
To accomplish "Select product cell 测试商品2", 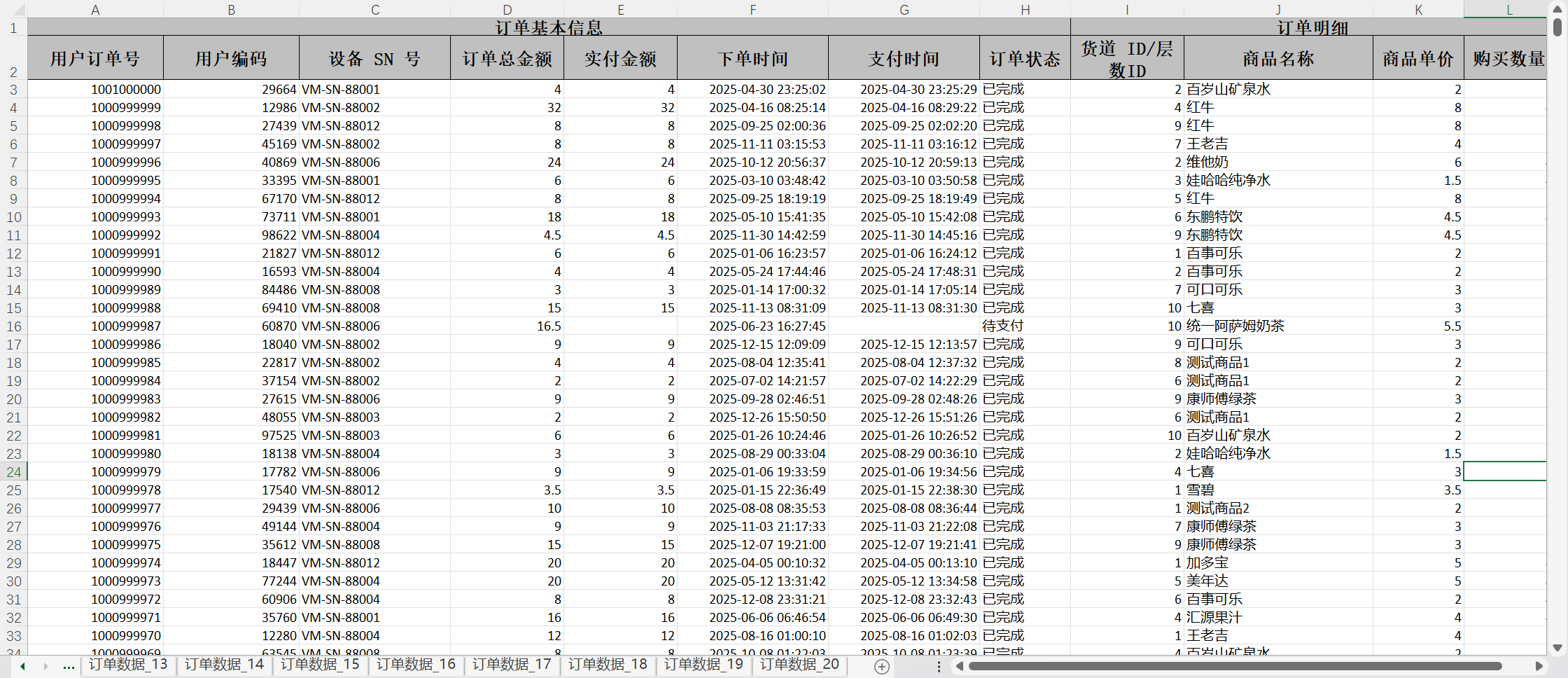I will [1278, 508].
